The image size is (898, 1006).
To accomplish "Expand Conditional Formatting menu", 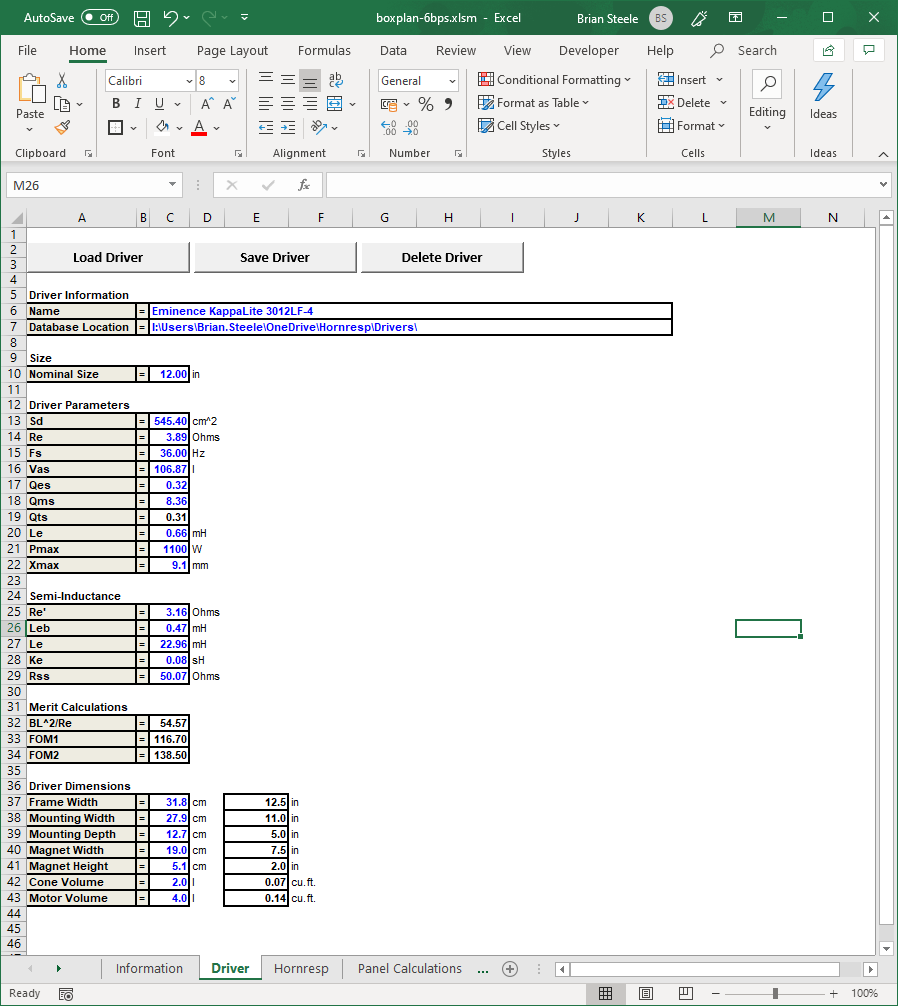I will click(x=555, y=80).
